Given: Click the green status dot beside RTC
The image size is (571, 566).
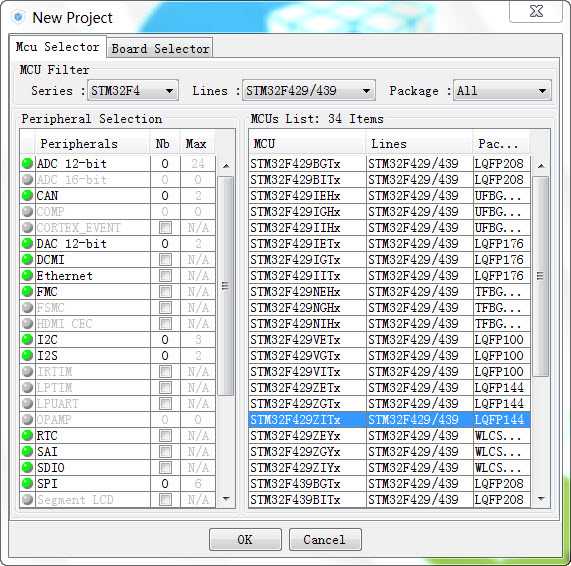Looking at the screenshot, I should tap(27, 436).
